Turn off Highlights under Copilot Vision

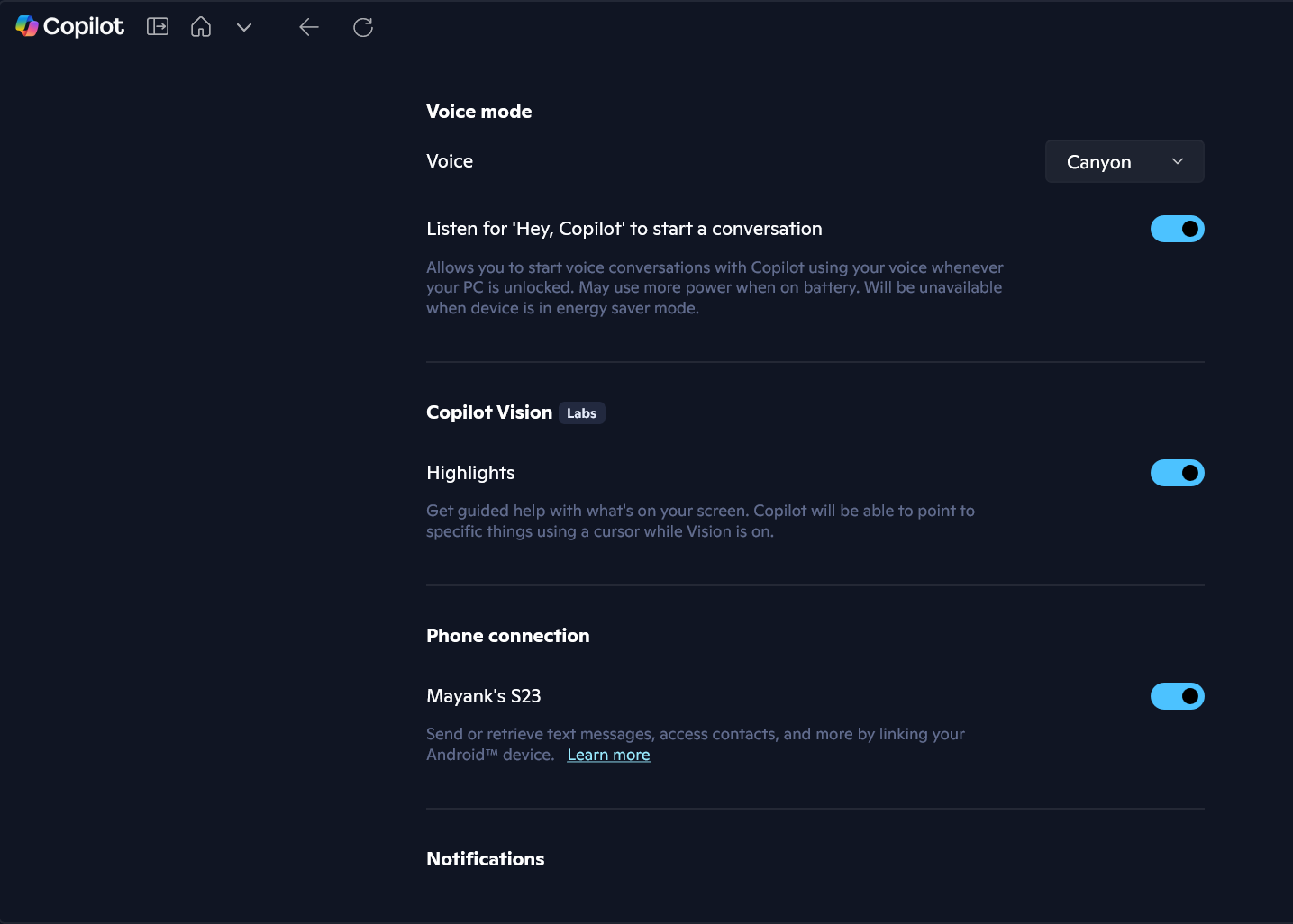[x=1178, y=473]
